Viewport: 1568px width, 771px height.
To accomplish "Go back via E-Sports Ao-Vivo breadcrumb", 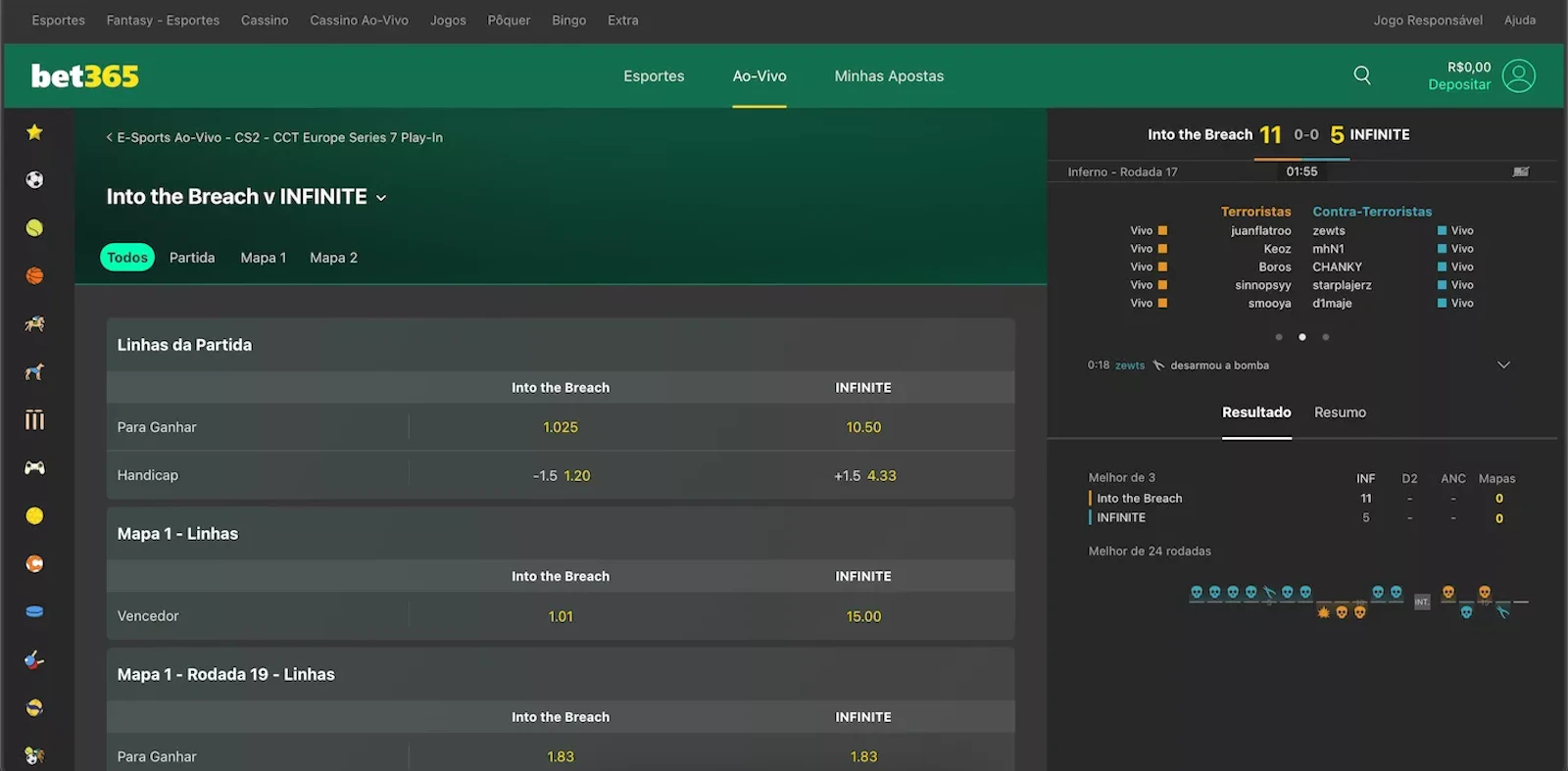I will (x=274, y=138).
